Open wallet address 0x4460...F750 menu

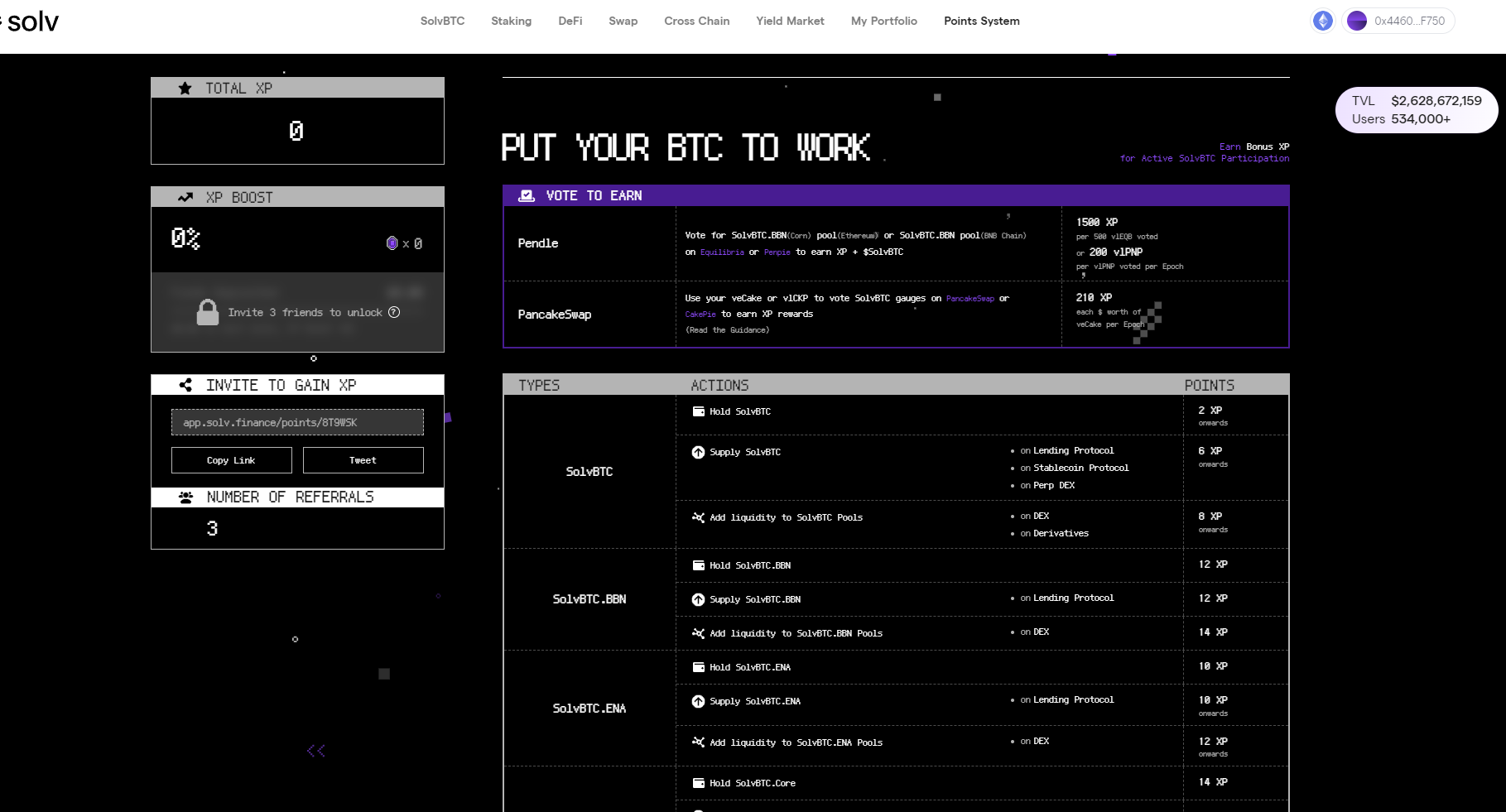pyautogui.click(x=1408, y=21)
